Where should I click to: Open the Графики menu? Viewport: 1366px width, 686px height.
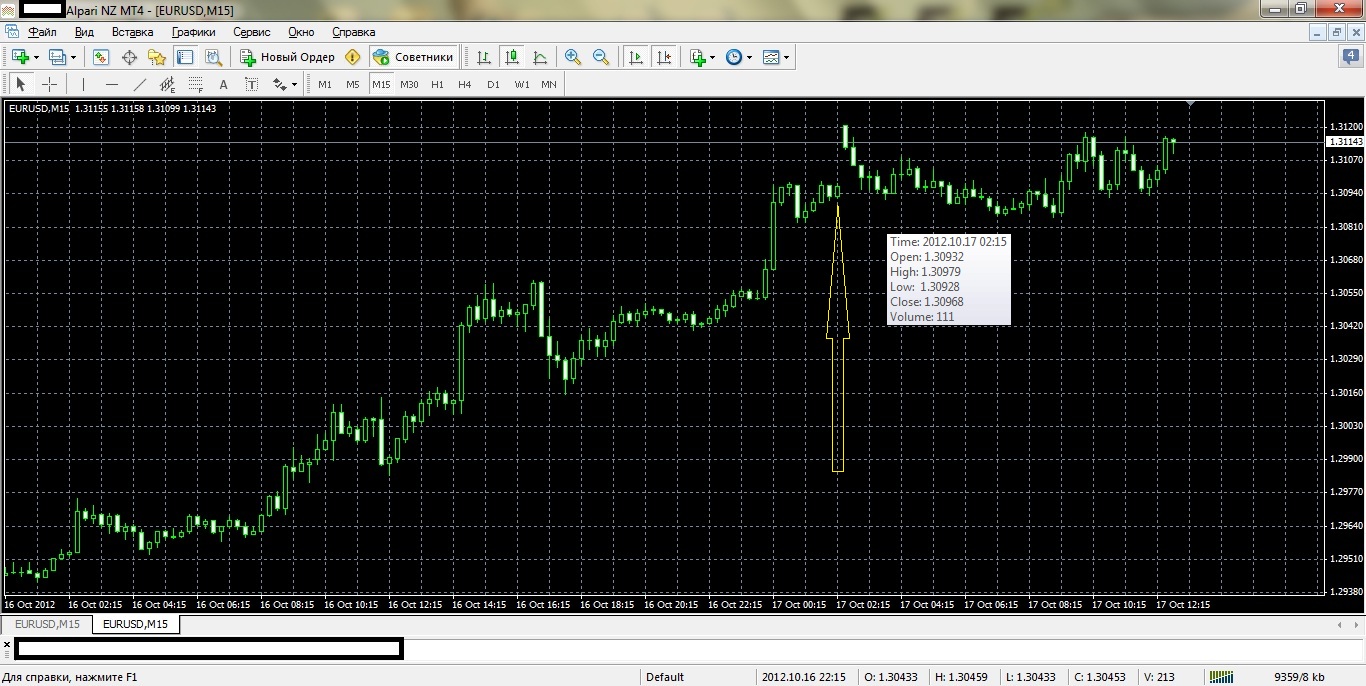(x=193, y=32)
